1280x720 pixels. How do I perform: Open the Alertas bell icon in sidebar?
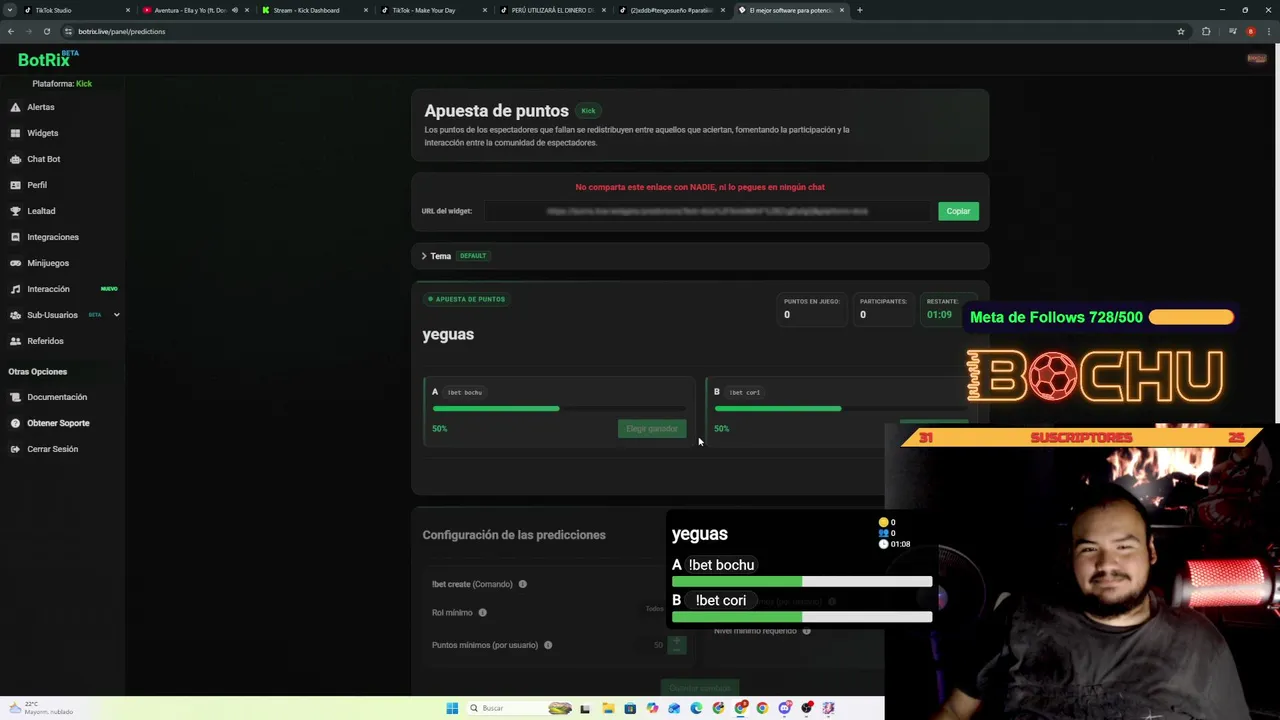coord(15,107)
